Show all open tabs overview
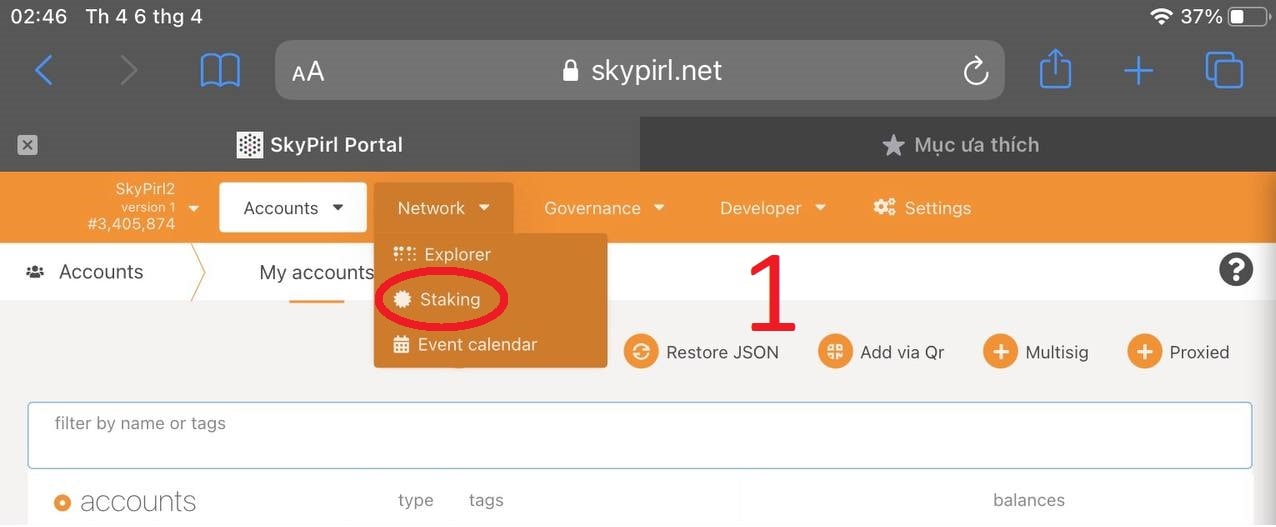The width and height of the screenshot is (1276, 527). (x=1224, y=71)
